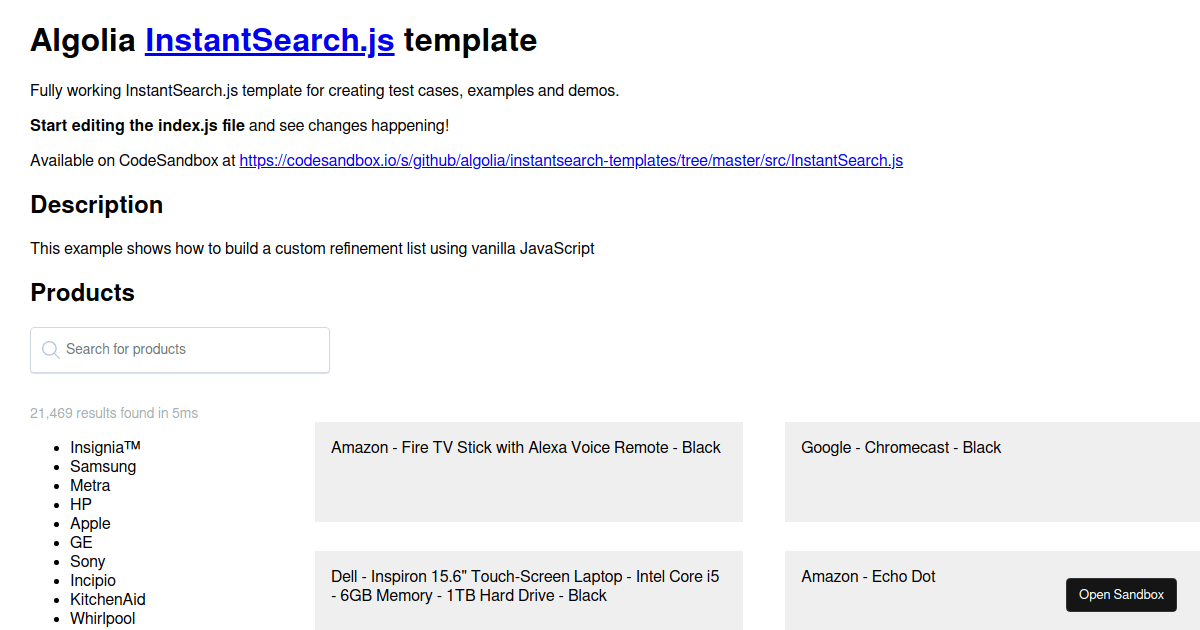This screenshot has width=1200, height=630.
Task: Open the InstantSearch.js link in the title
Action: [269, 40]
